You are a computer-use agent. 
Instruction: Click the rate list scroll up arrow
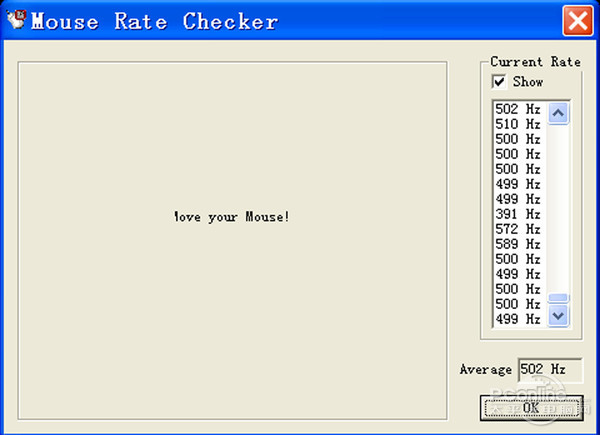(x=559, y=113)
